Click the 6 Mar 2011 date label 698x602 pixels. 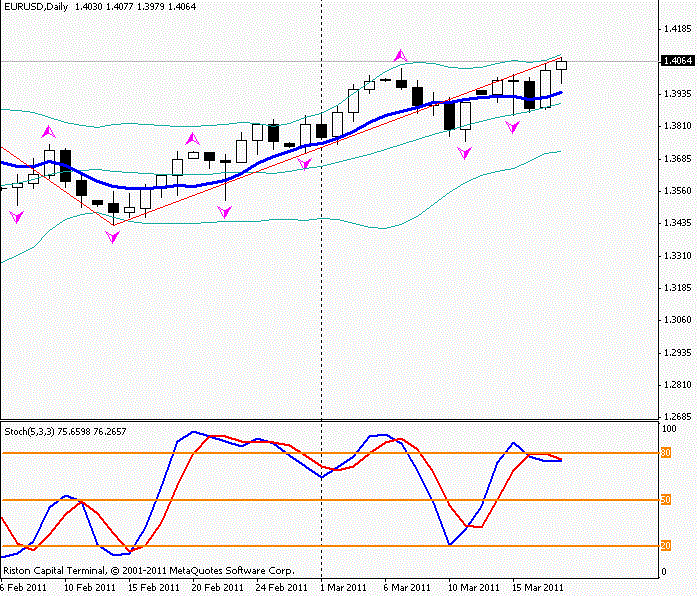coord(407,588)
